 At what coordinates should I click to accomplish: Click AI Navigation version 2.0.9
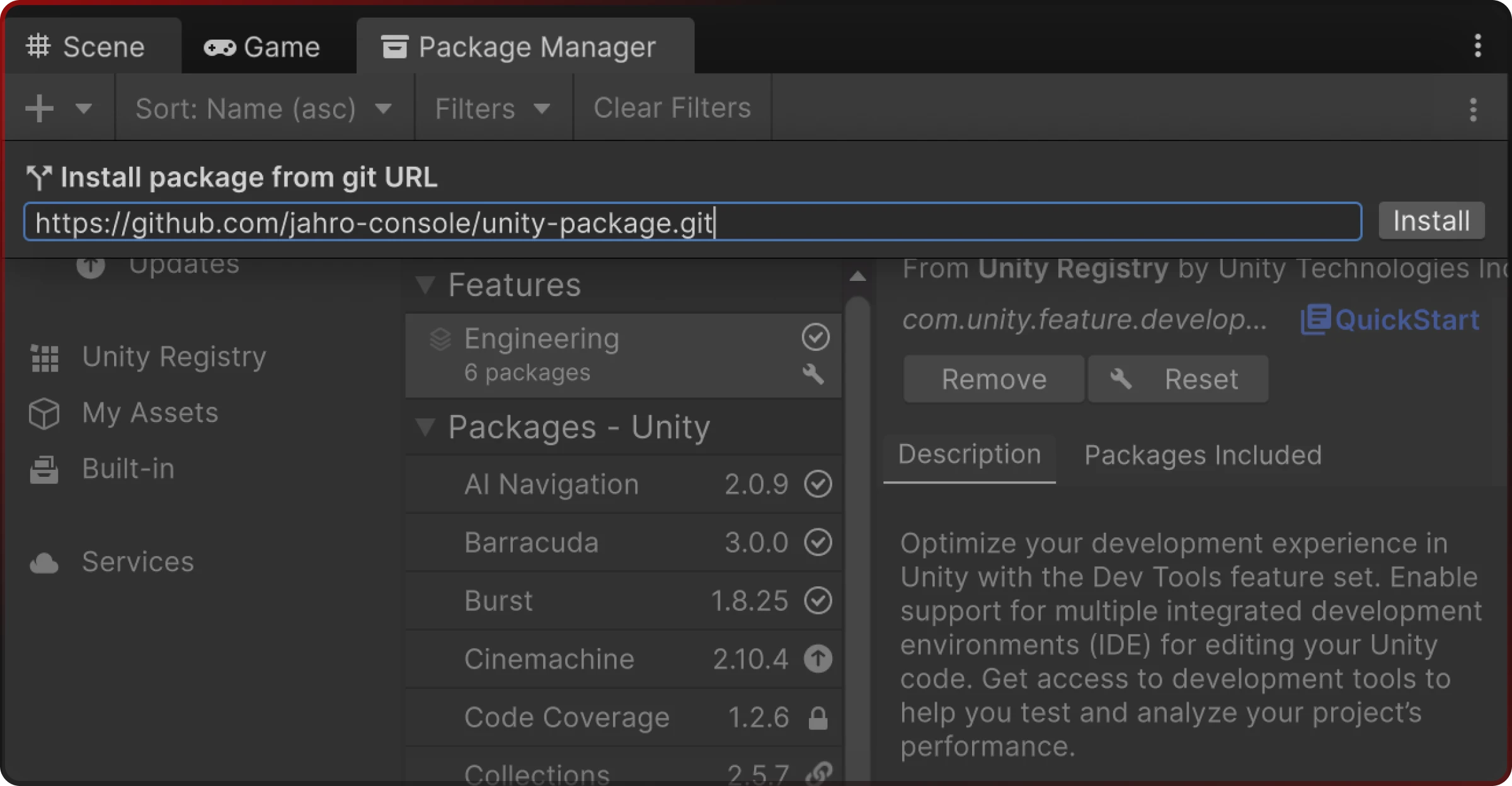[756, 484]
